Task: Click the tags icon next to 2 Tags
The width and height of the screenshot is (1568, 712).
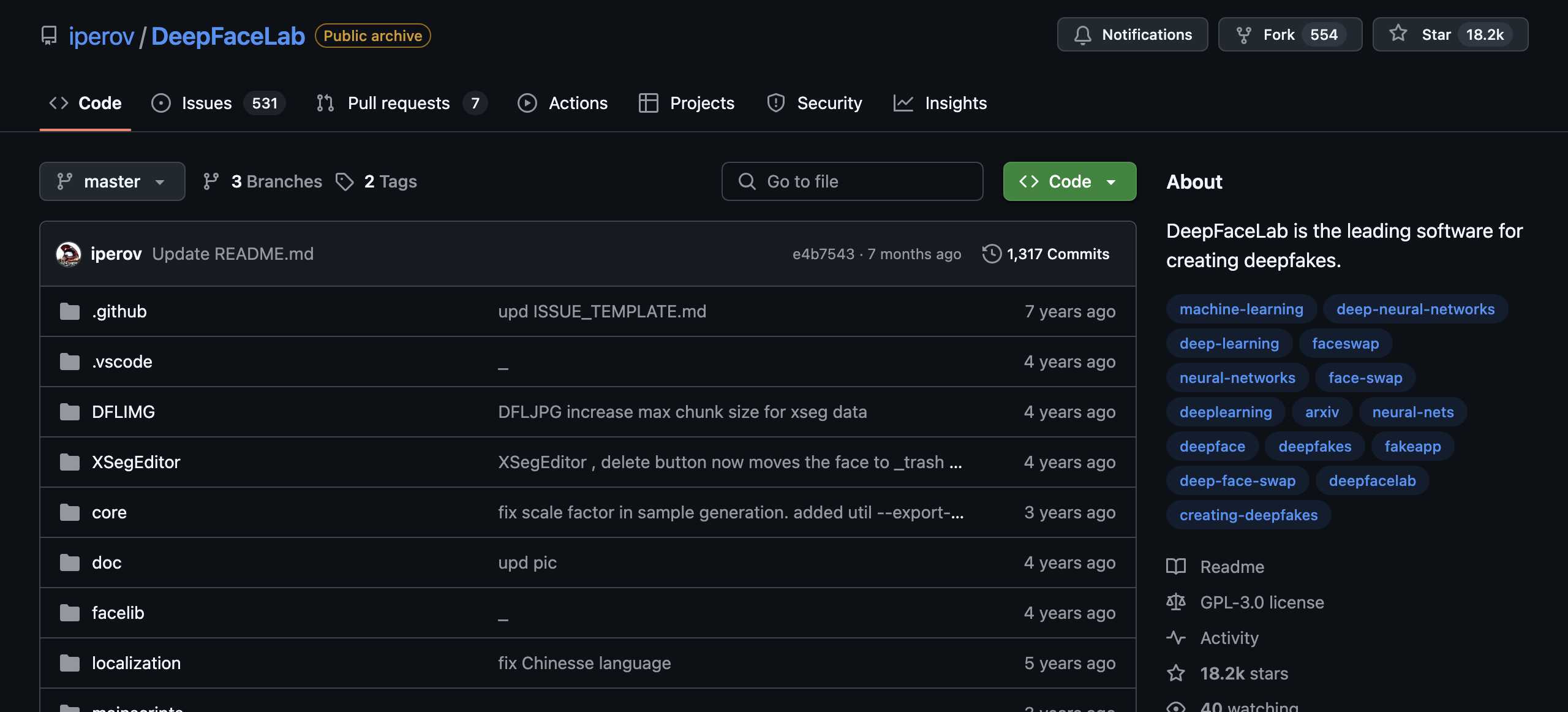Action: (x=345, y=181)
